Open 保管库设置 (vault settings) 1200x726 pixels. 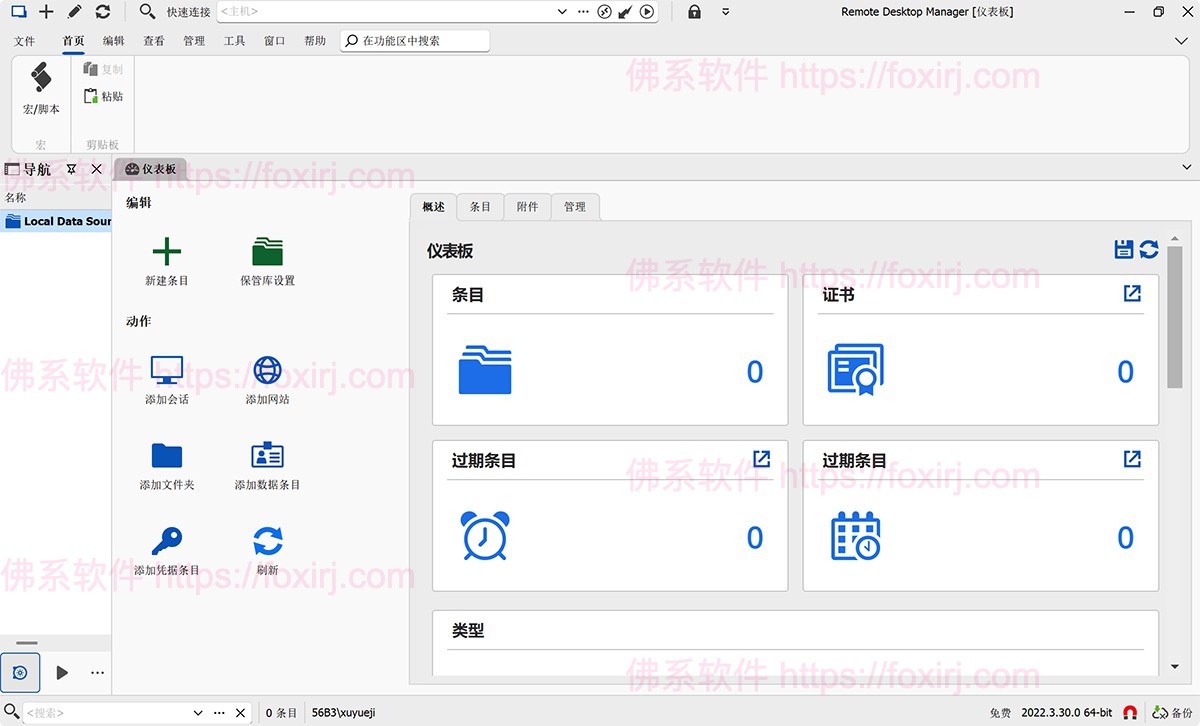[266, 250]
